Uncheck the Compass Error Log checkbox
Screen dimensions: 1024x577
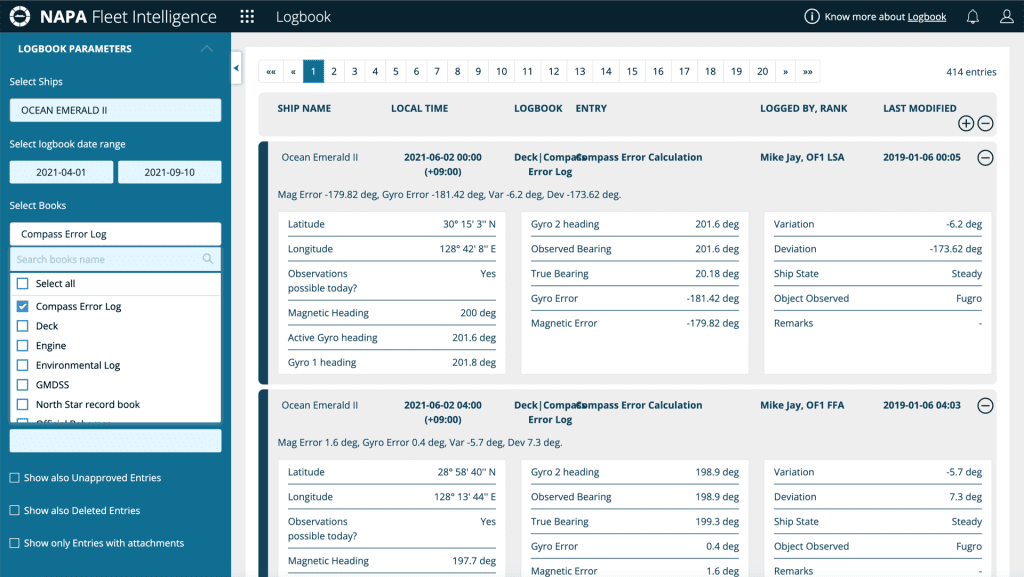[23, 306]
